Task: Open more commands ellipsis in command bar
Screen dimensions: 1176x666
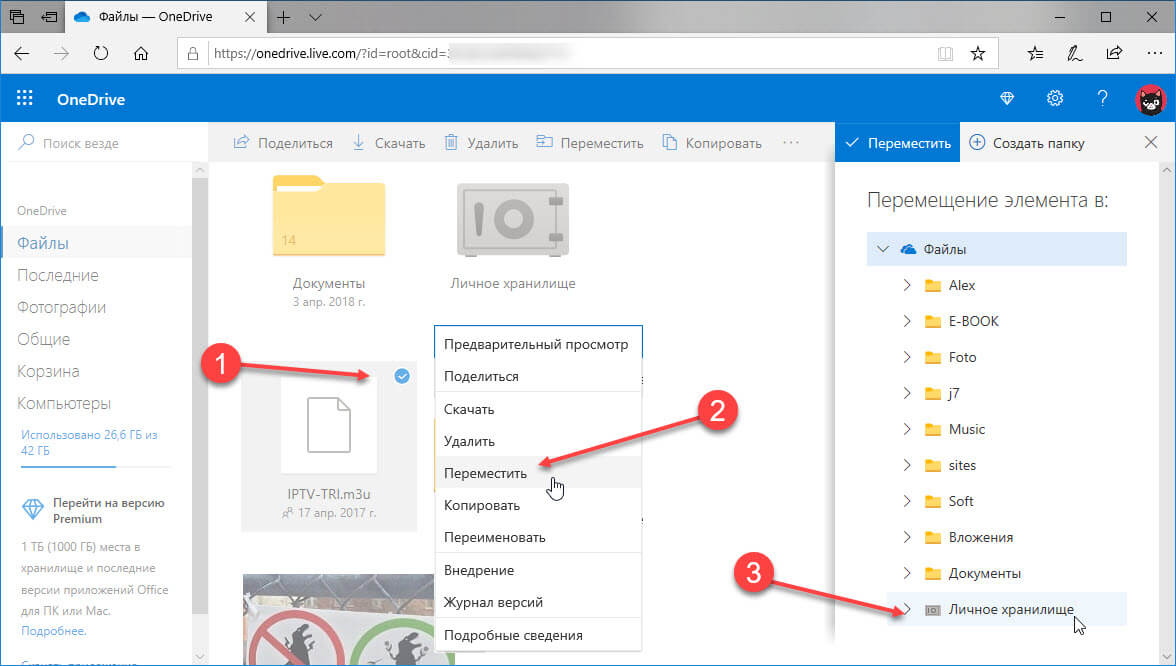Action: [x=790, y=142]
